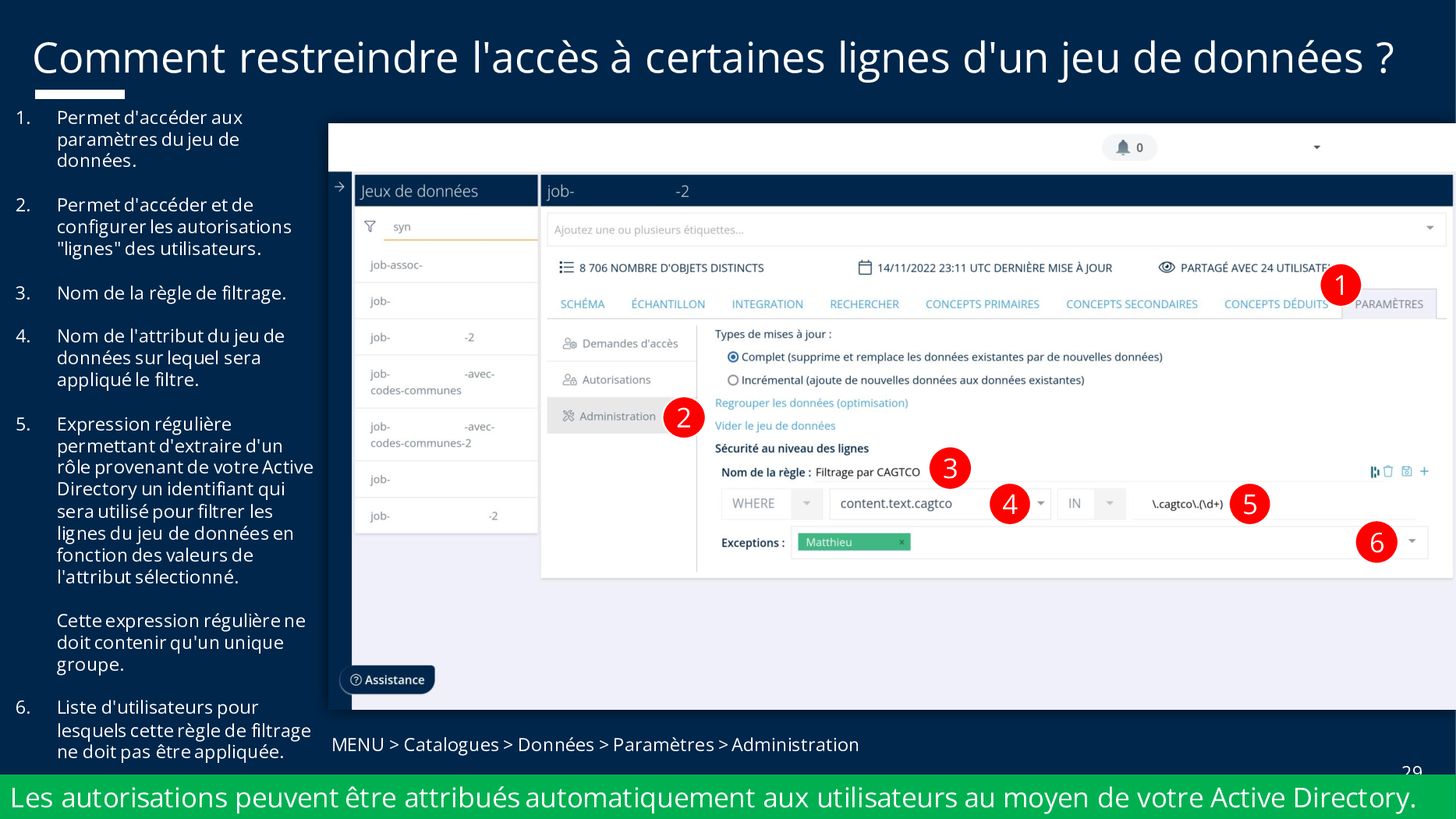Open the IN condition dropdown
This screenshot has width=1456, height=819.
coord(1109,504)
